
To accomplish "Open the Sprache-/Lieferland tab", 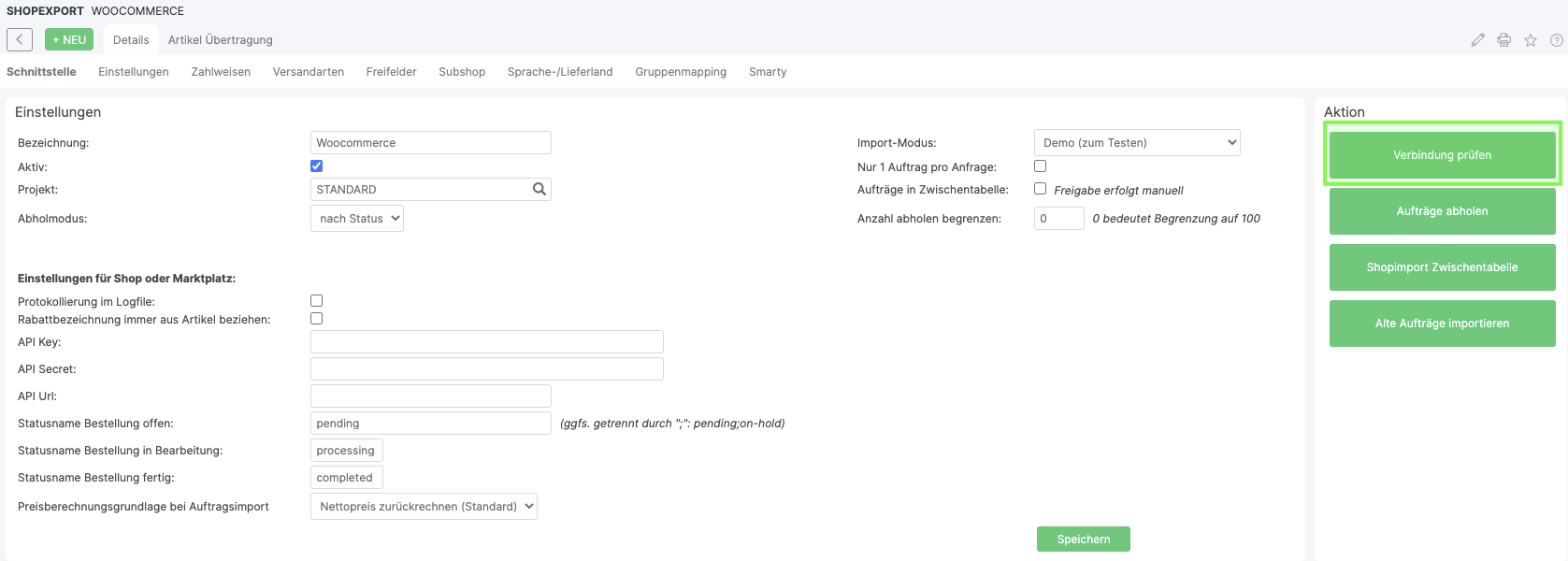I will [560, 71].
